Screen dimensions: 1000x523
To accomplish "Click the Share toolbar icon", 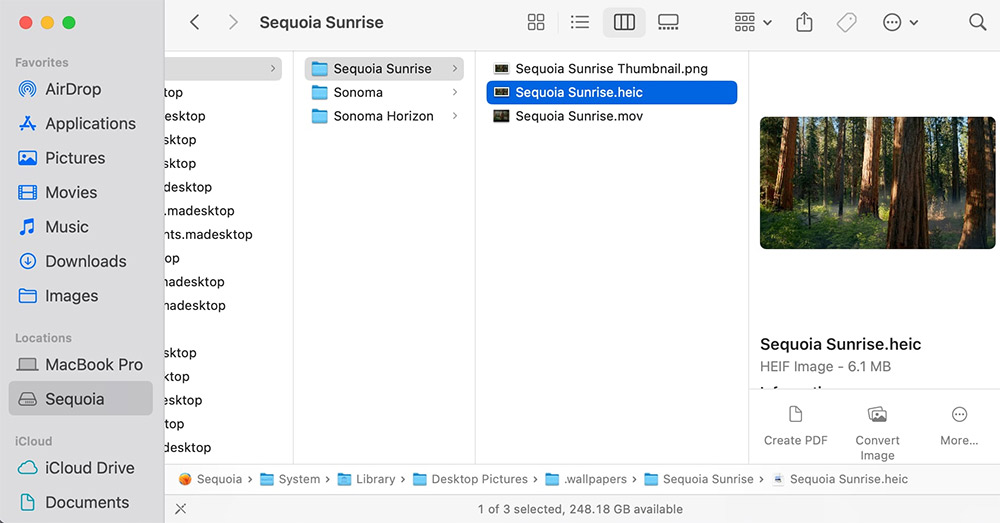I will pos(804,22).
